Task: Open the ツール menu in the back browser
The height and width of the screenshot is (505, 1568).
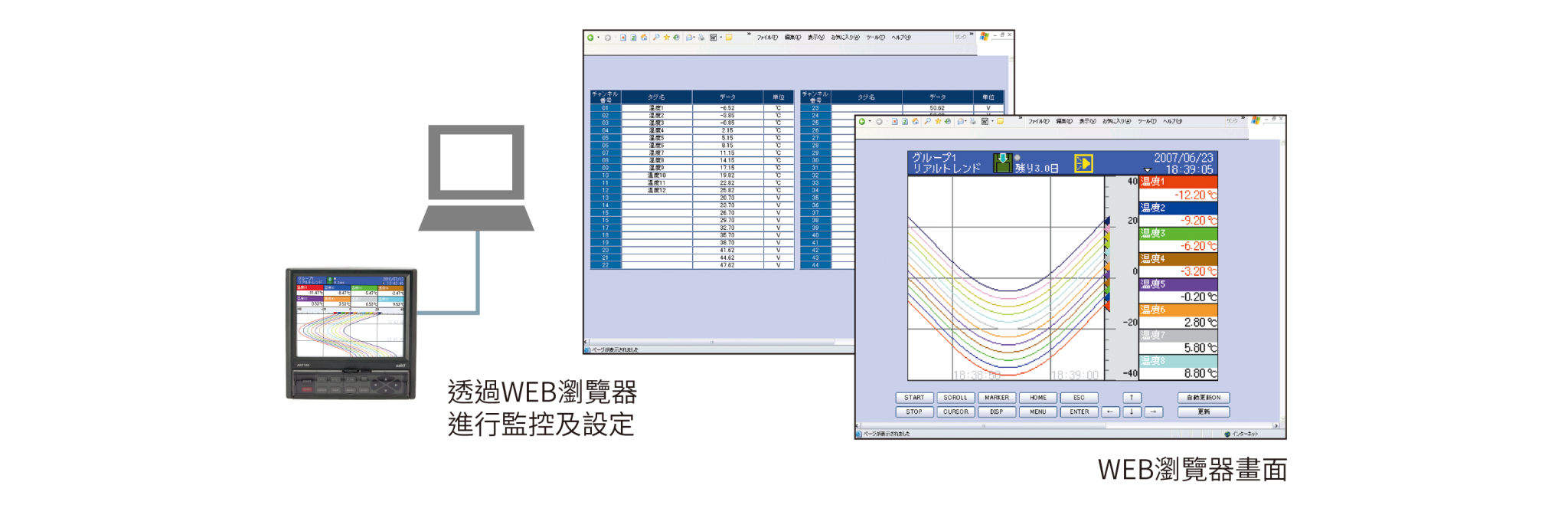Action: pyautogui.click(x=875, y=37)
